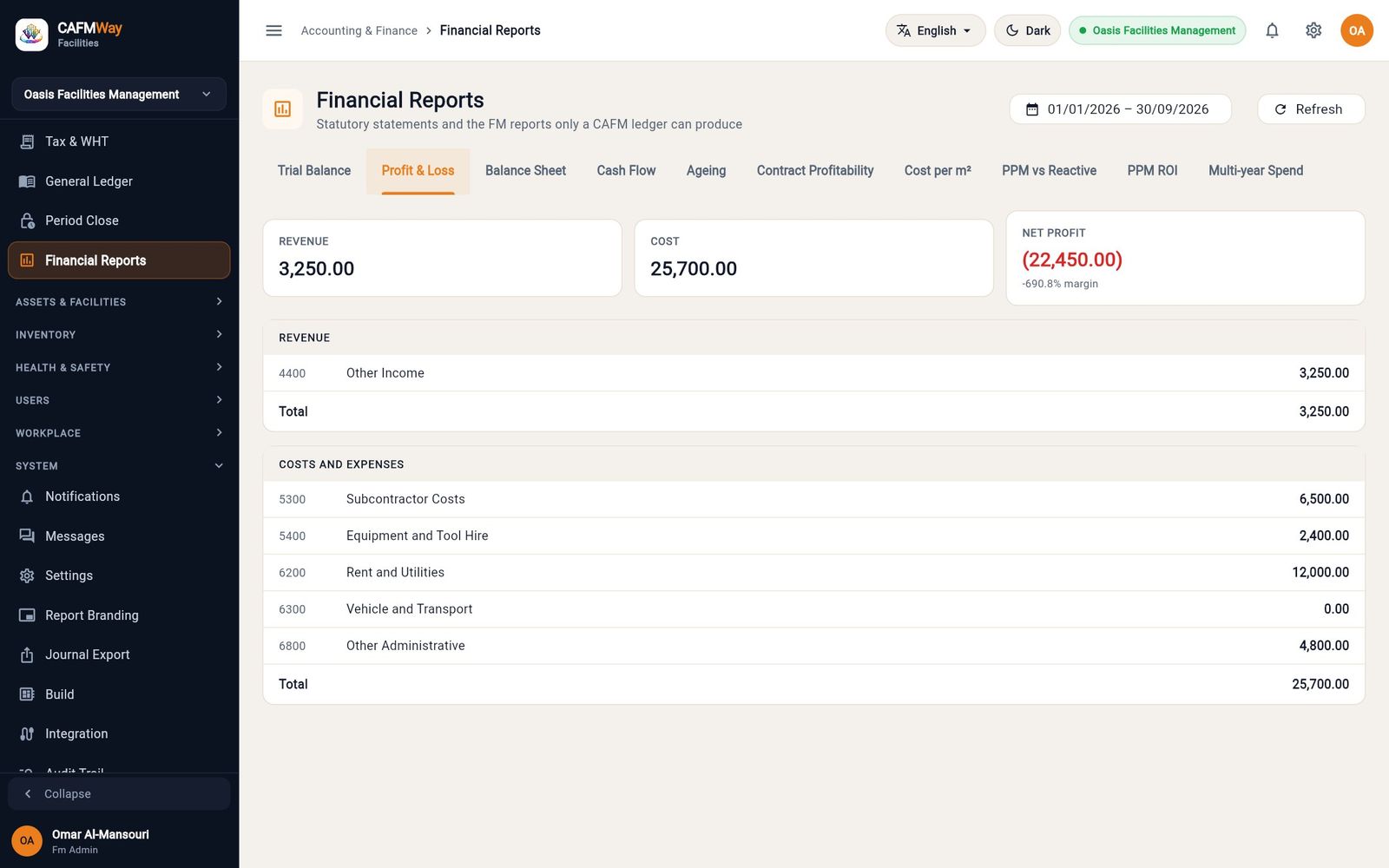Screen dimensions: 1389x868
Task: Open the Cost per m² tab
Action: click(938, 171)
